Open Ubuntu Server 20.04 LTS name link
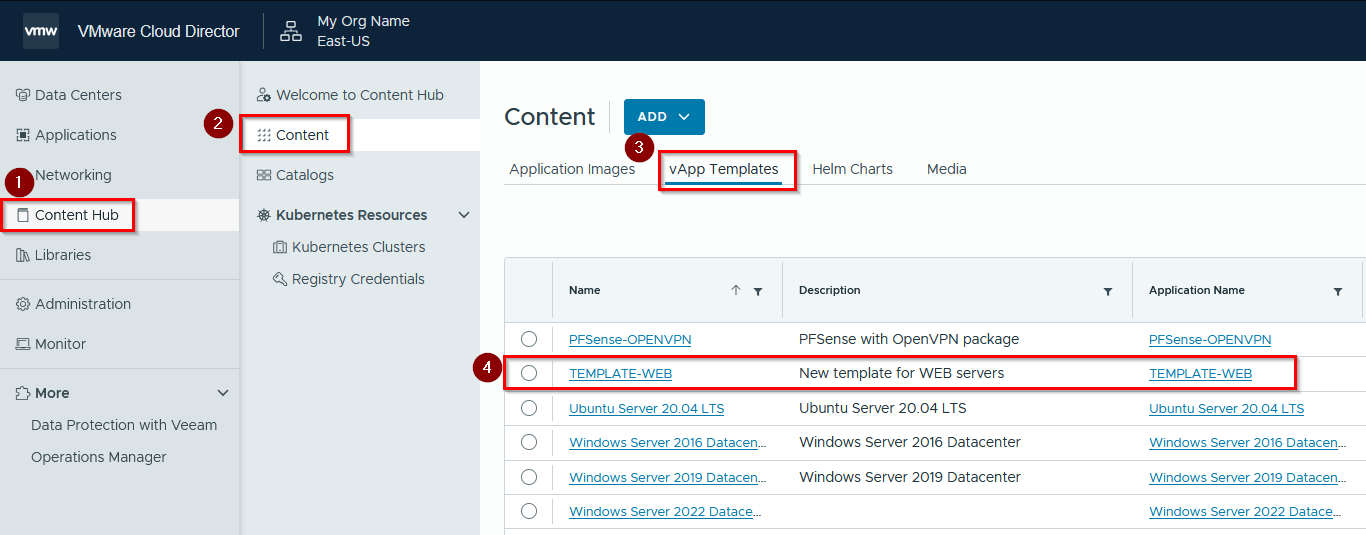 (x=646, y=408)
